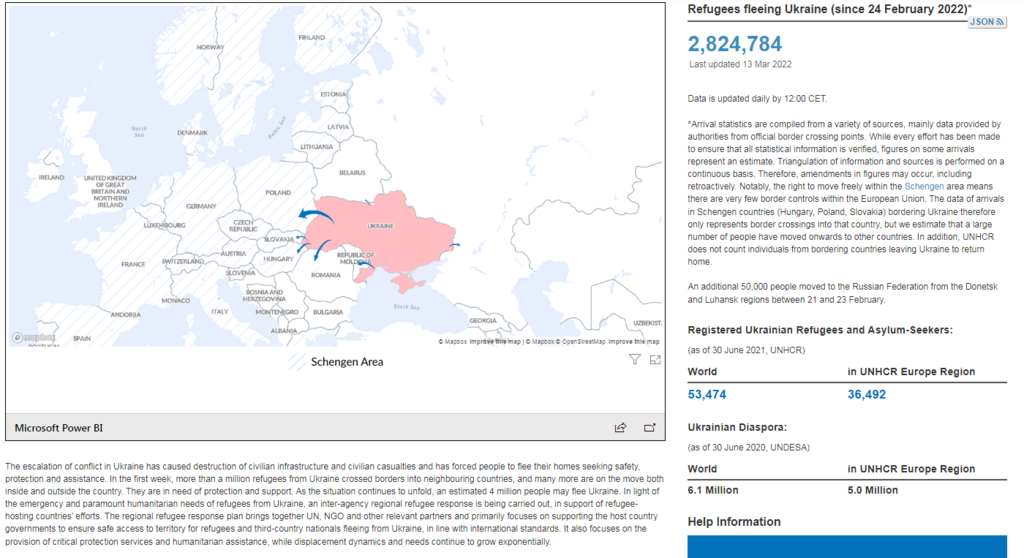Screen dimensions: 1024x558
Task: Click the 5.0 Million diaspora value
Action: tap(872, 490)
